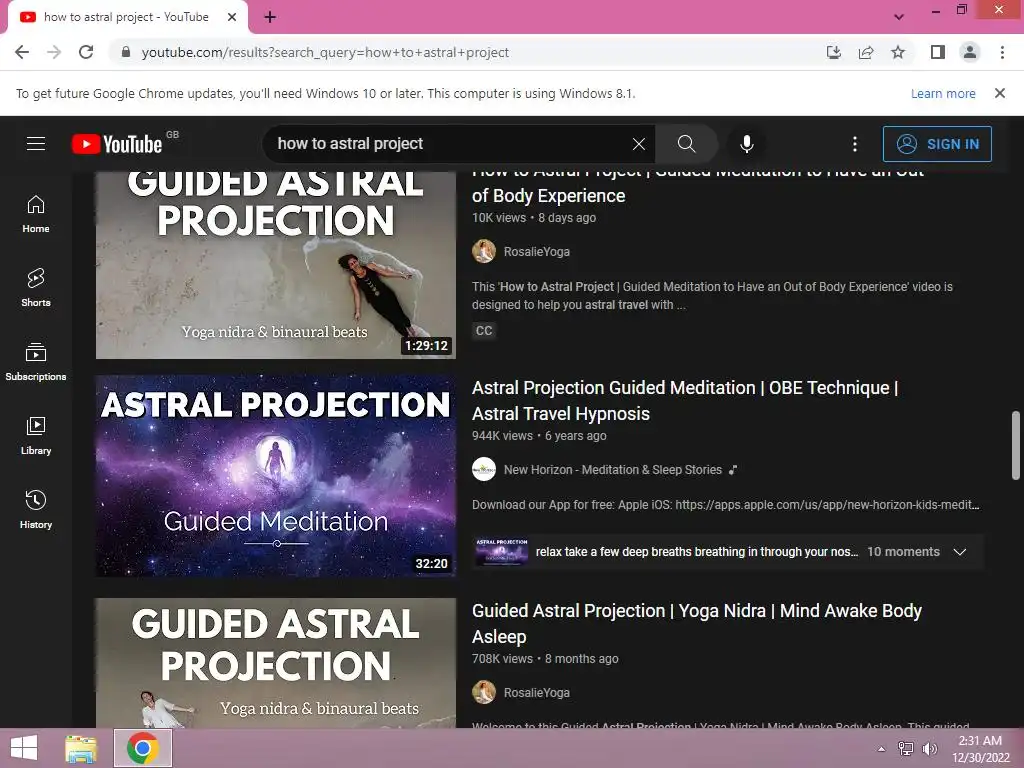This screenshot has width=1024, height=768.
Task: Click the install app icon in address bar
Action: tap(833, 52)
